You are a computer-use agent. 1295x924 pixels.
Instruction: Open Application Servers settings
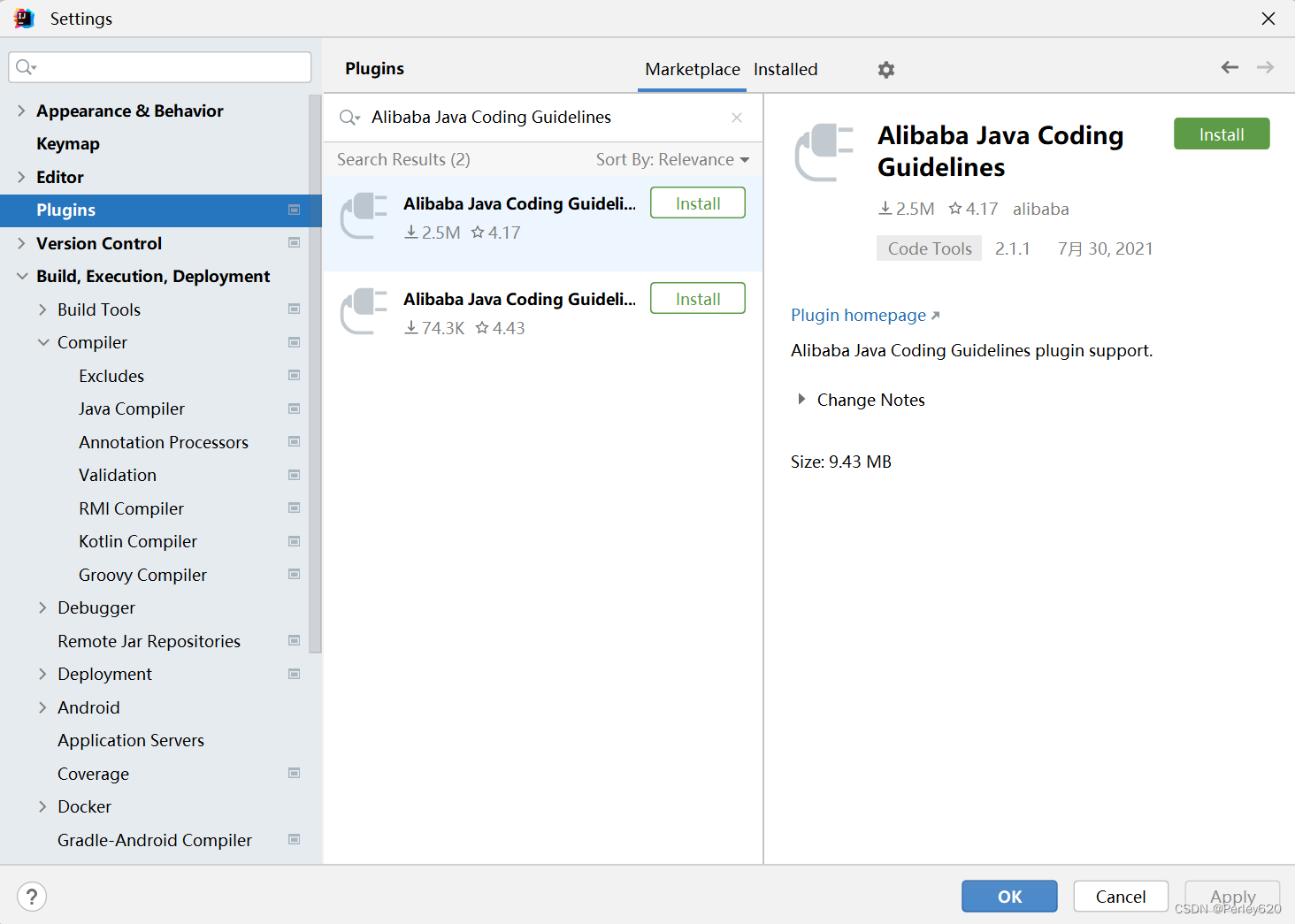[x=131, y=740]
